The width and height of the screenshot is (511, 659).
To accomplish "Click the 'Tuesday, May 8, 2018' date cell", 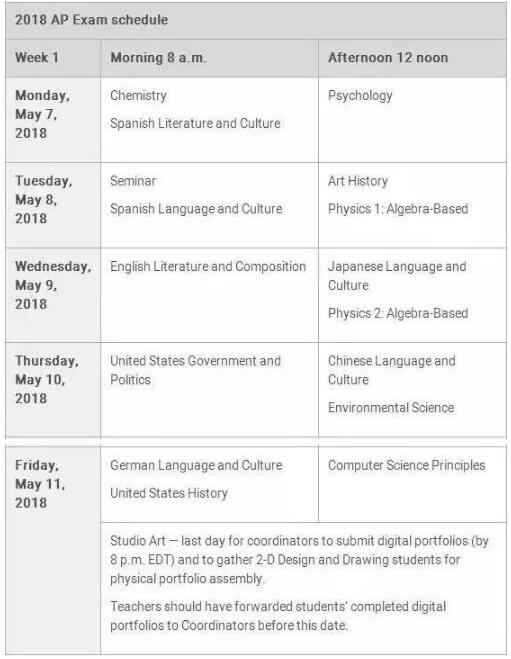I will coord(53,205).
